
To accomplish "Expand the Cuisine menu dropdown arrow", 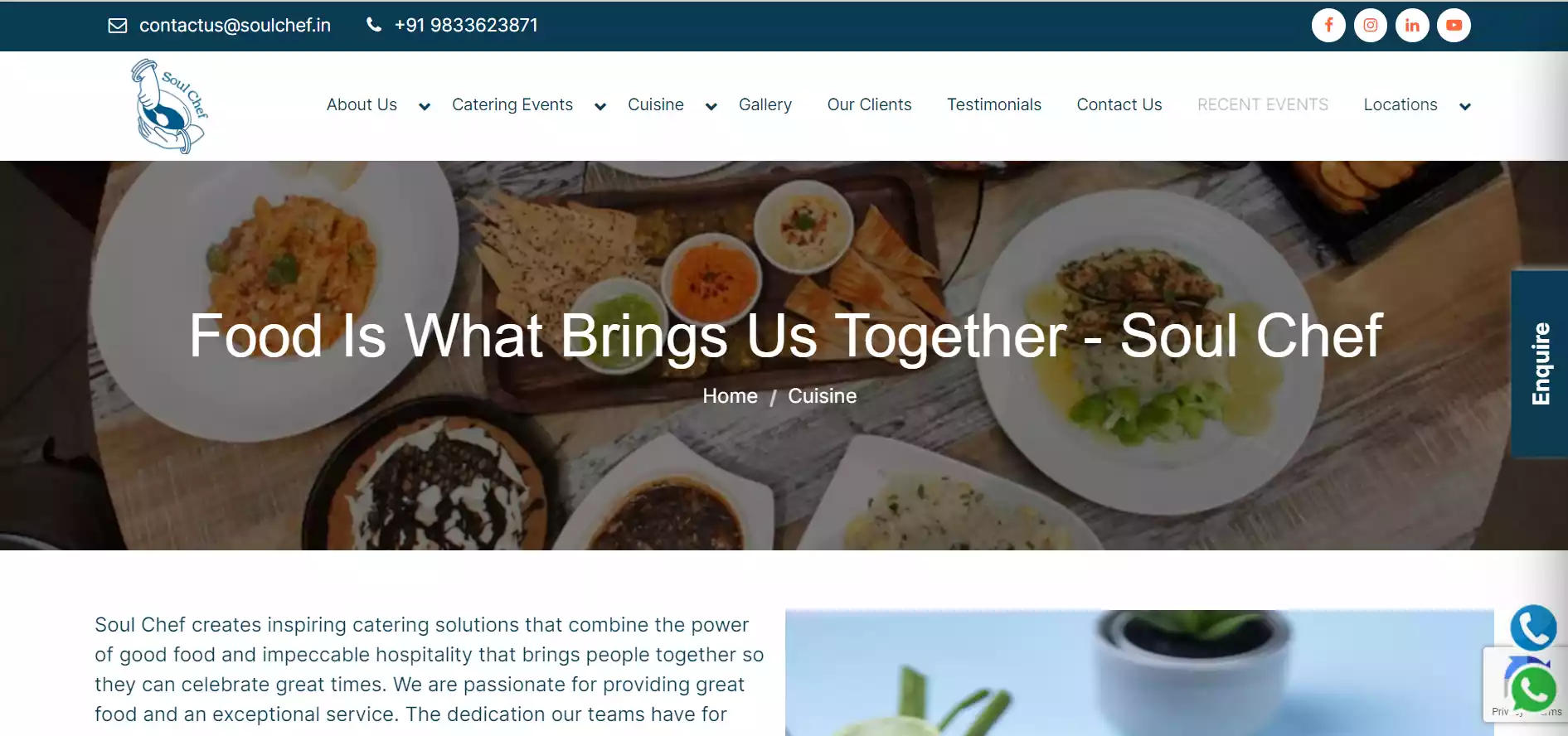I will pyautogui.click(x=711, y=106).
